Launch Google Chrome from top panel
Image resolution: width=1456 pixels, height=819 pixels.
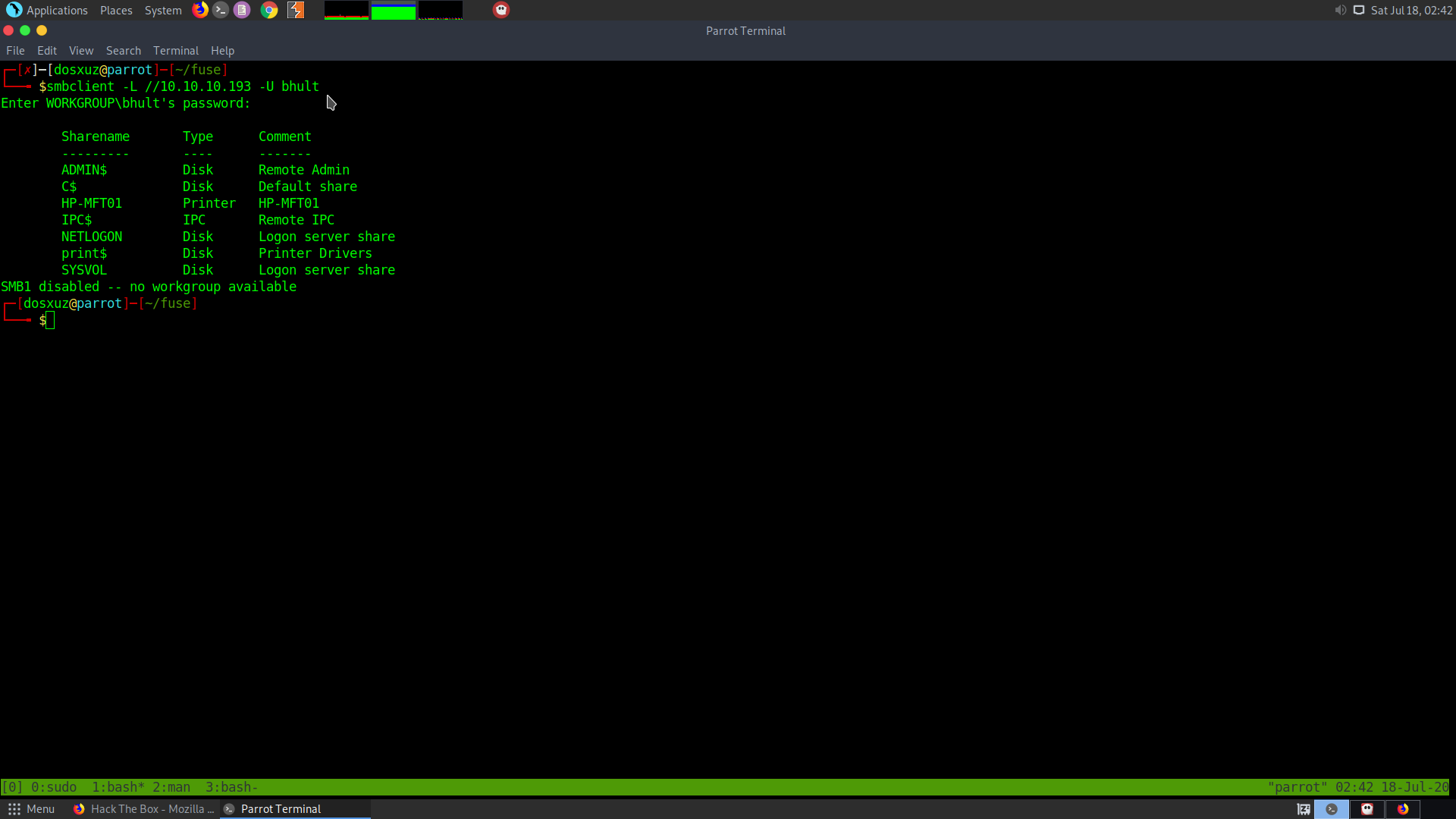[x=269, y=10]
